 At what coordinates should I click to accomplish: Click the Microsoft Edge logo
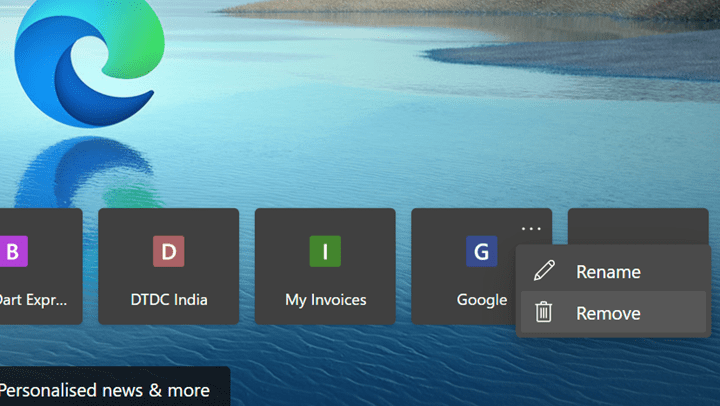(90, 62)
